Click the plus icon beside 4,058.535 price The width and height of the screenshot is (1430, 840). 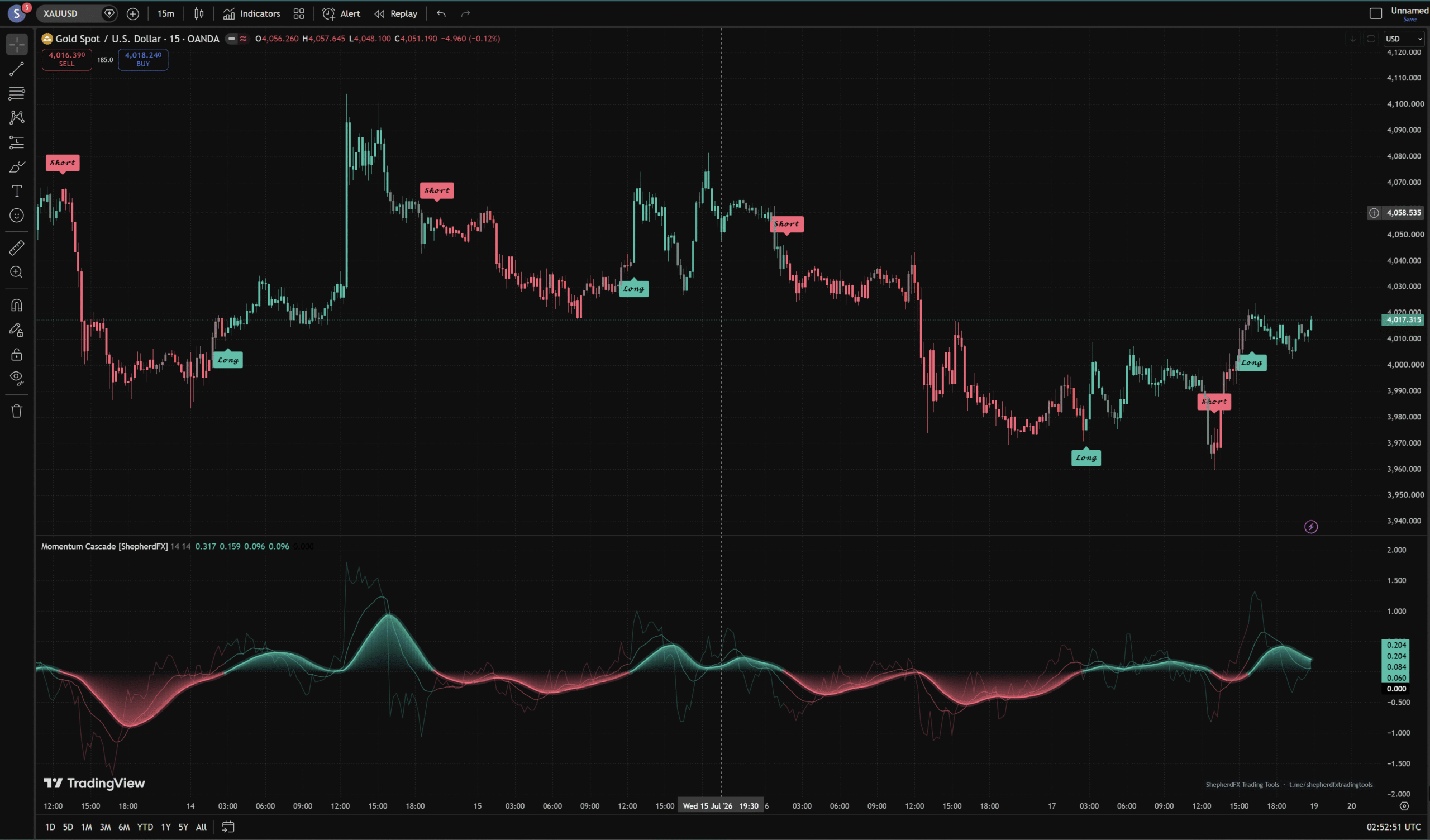[1374, 213]
